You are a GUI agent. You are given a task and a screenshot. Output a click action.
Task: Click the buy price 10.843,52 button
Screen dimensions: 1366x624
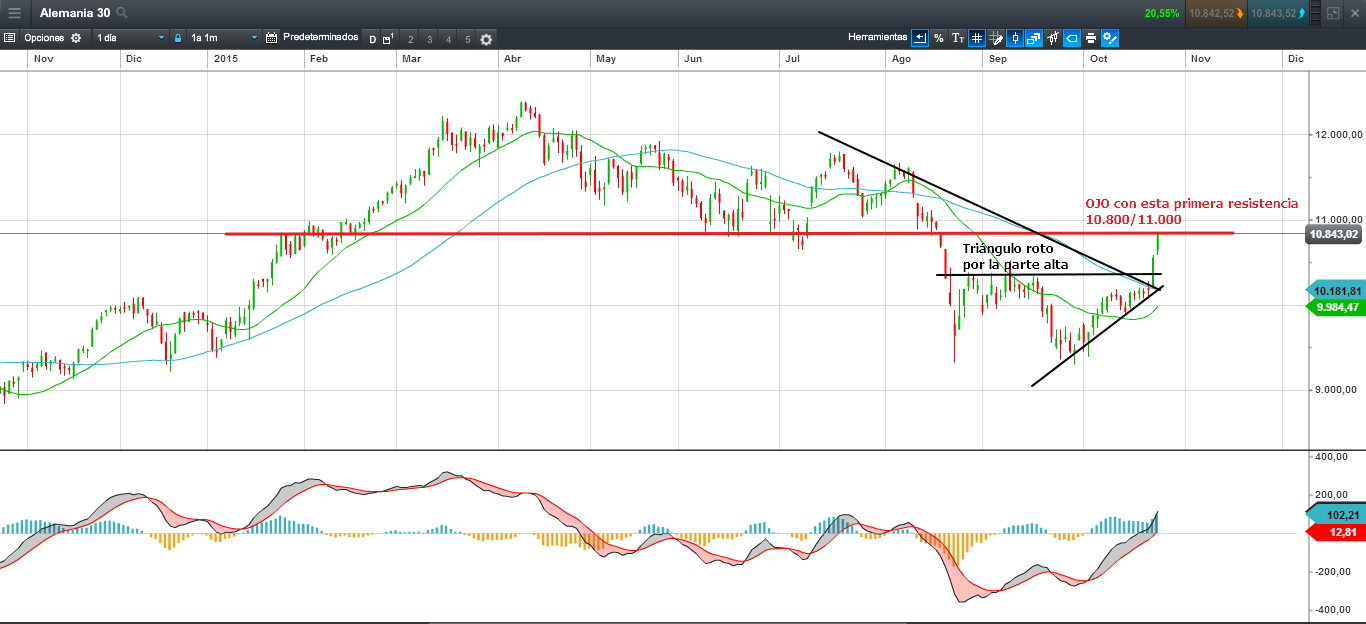(x=1279, y=13)
